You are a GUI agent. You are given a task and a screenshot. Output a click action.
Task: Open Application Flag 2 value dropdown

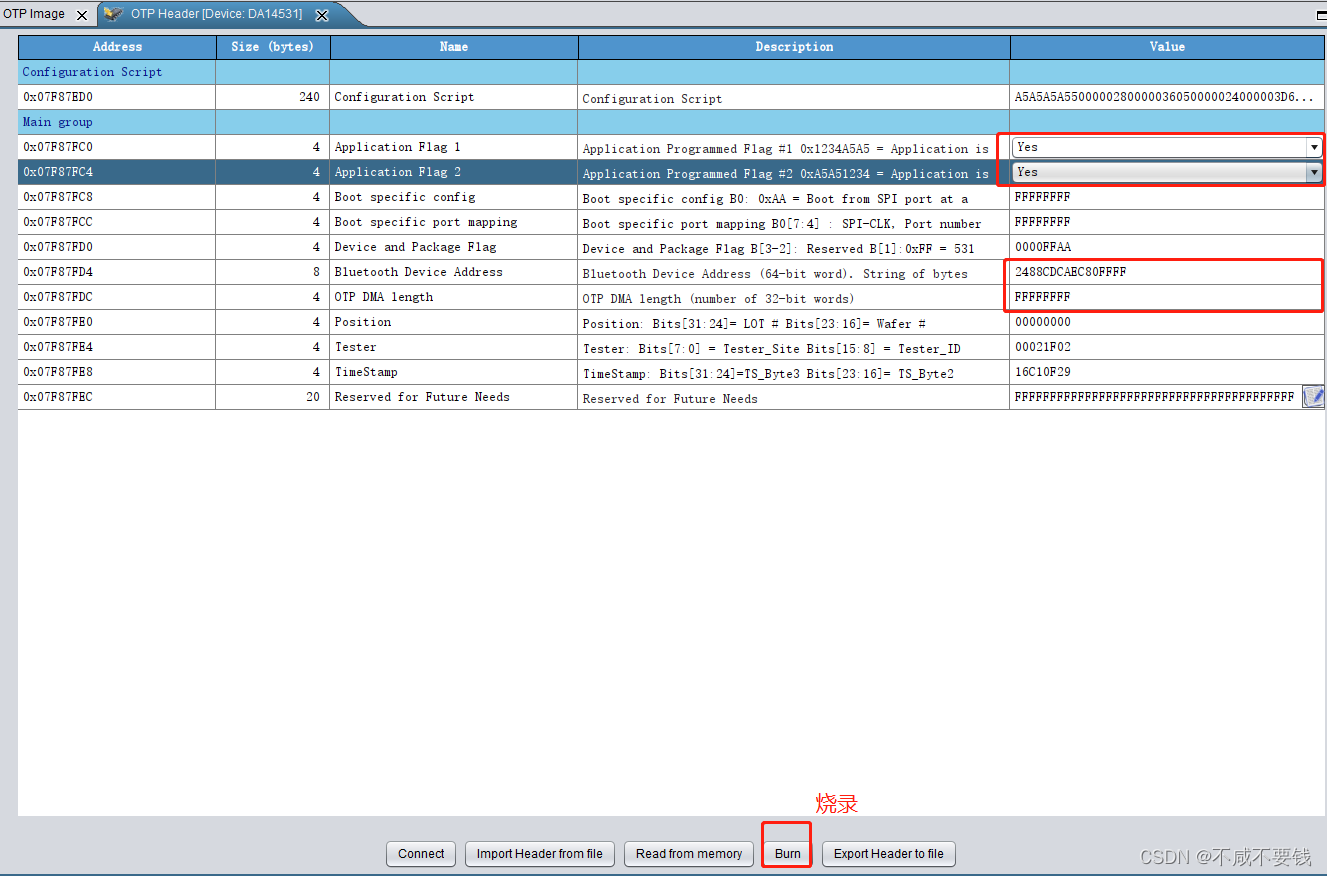[x=1314, y=172]
